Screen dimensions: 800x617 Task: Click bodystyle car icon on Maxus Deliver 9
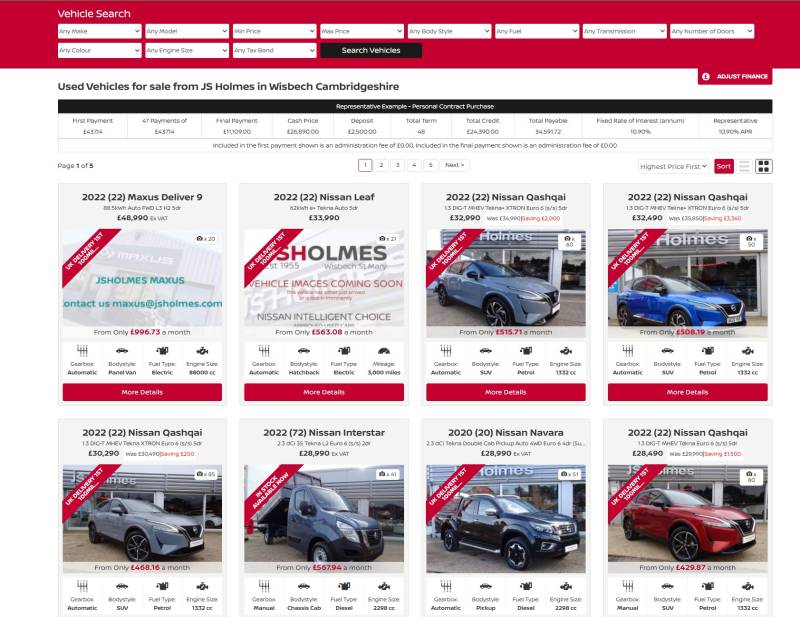(122, 351)
